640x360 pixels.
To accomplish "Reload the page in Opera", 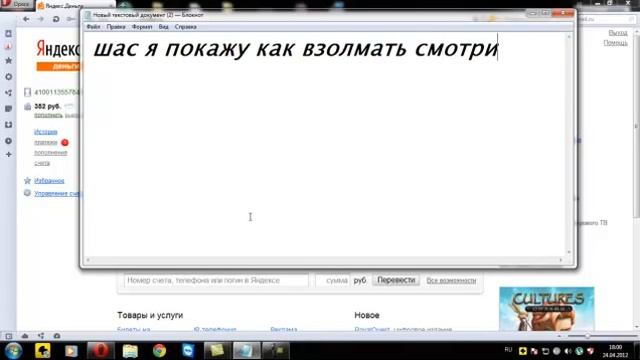I will [56, 19].
